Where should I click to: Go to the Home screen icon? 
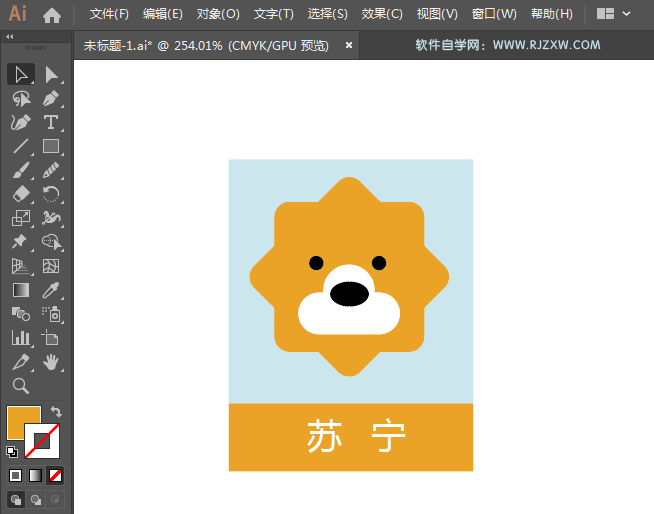point(52,15)
